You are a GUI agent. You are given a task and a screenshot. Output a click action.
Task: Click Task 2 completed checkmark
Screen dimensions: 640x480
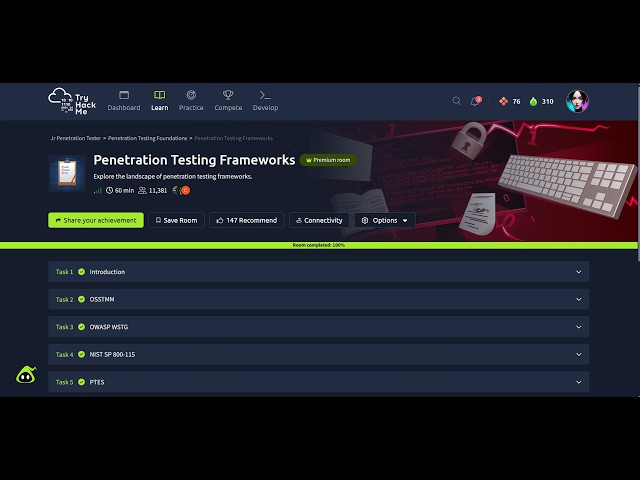[x=82, y=299]
